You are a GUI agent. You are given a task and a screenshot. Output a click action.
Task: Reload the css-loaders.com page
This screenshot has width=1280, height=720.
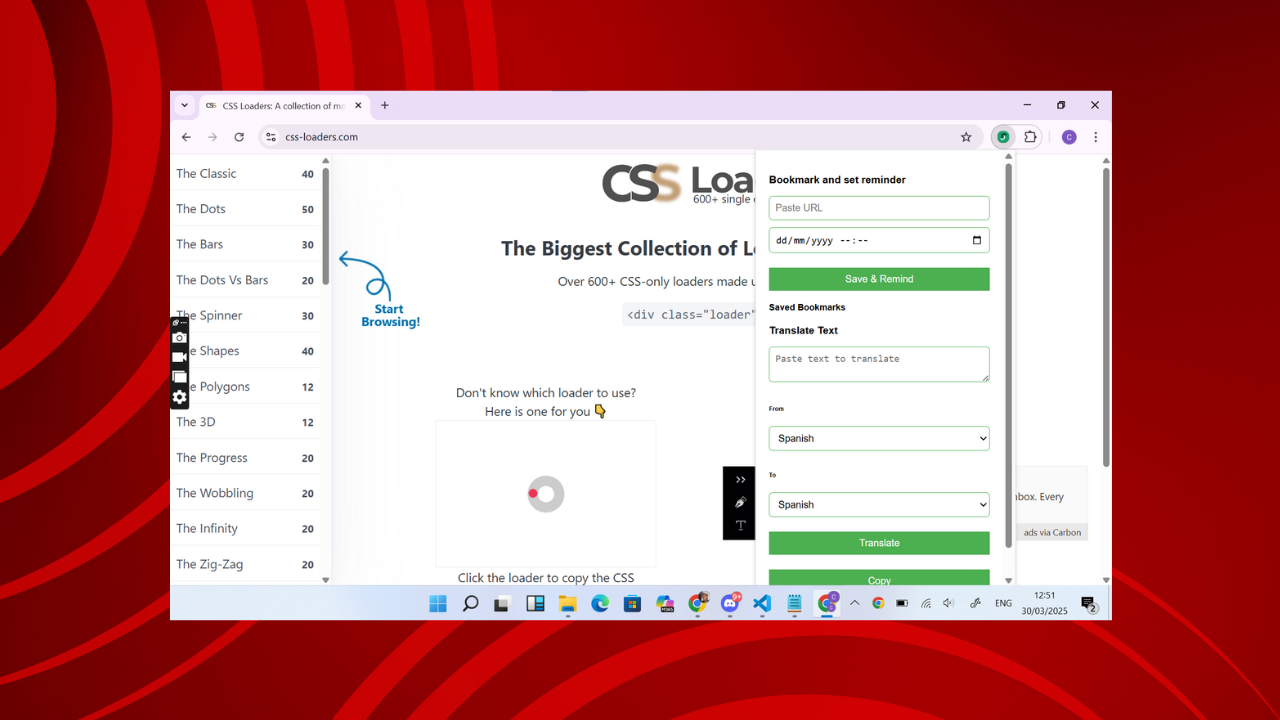point(239,137)
